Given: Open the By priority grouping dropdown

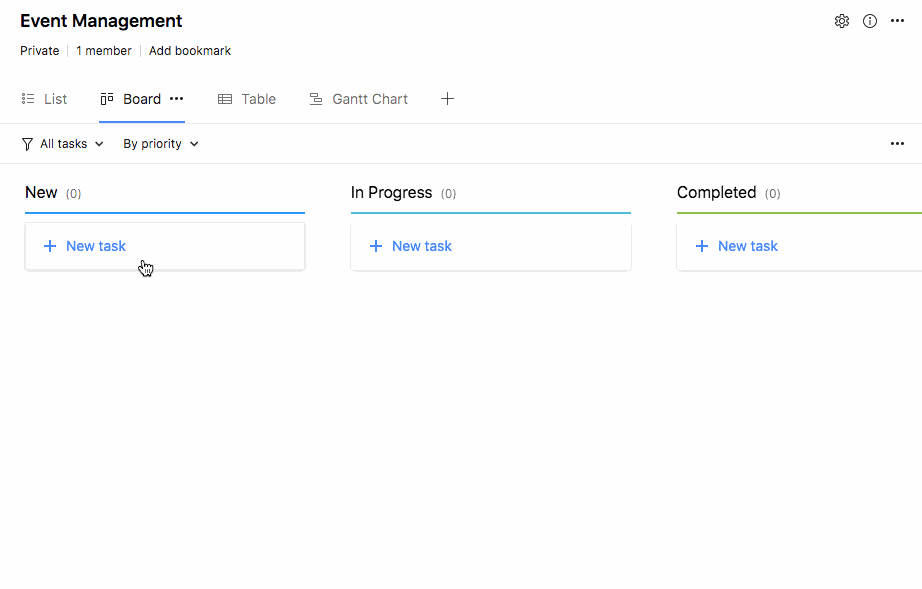Looking at the screenshot, I should coord(161,144).
